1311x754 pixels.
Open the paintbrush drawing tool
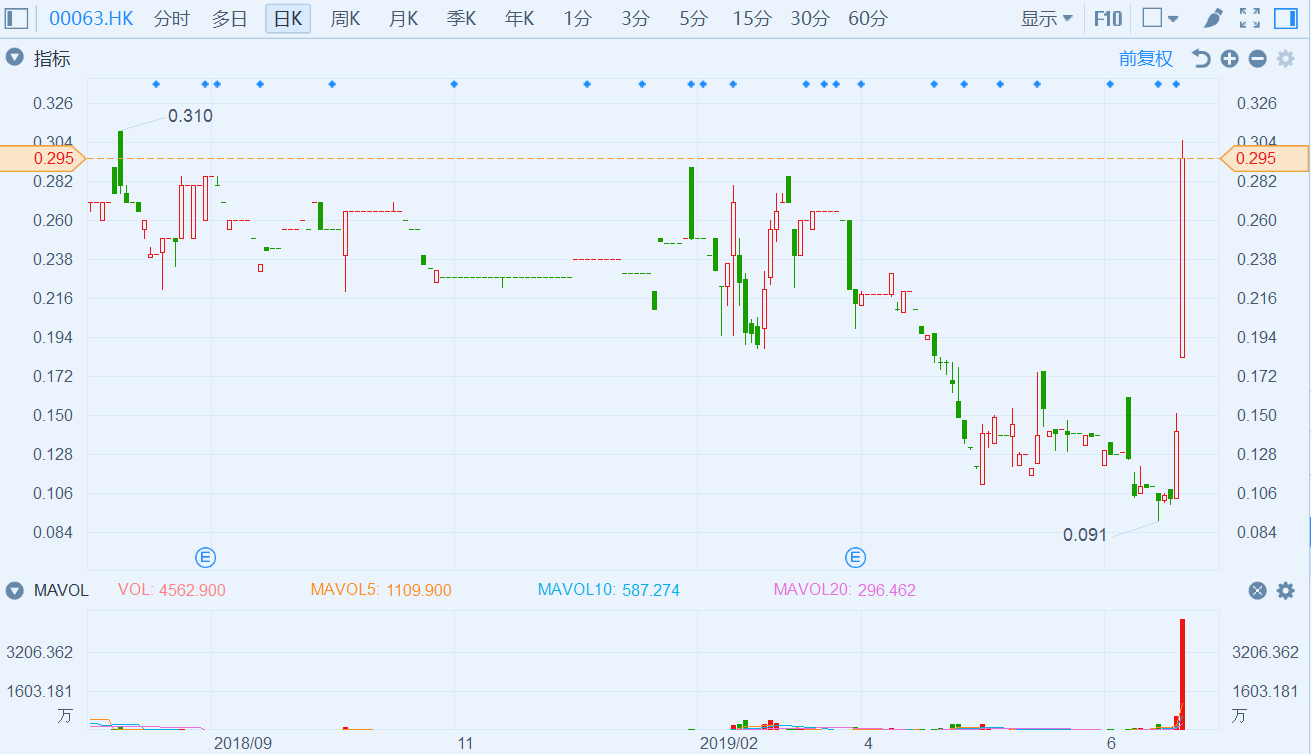tap(1213, 18)
